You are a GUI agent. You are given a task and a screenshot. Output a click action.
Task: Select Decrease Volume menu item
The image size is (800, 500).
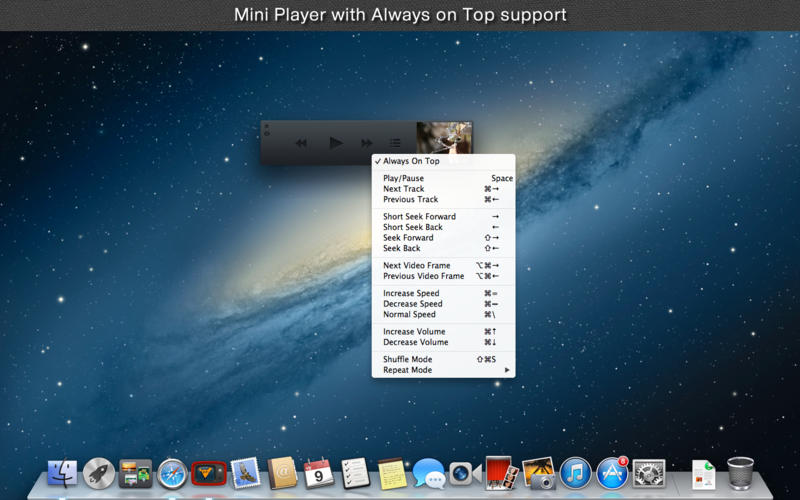[443, 342]
